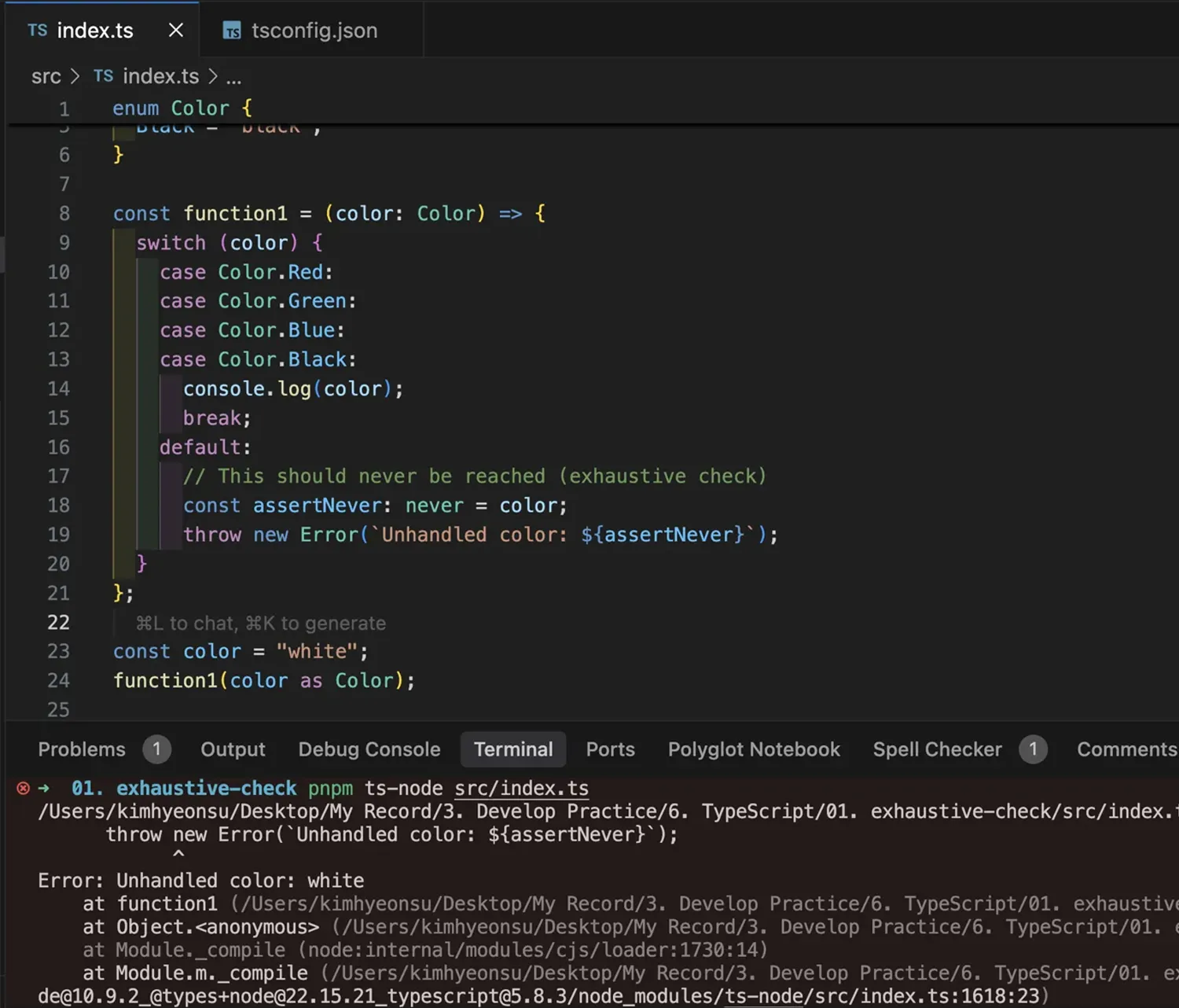Open the Debug Console tab
This screenshot has height=1008, width=1179.
369,749
